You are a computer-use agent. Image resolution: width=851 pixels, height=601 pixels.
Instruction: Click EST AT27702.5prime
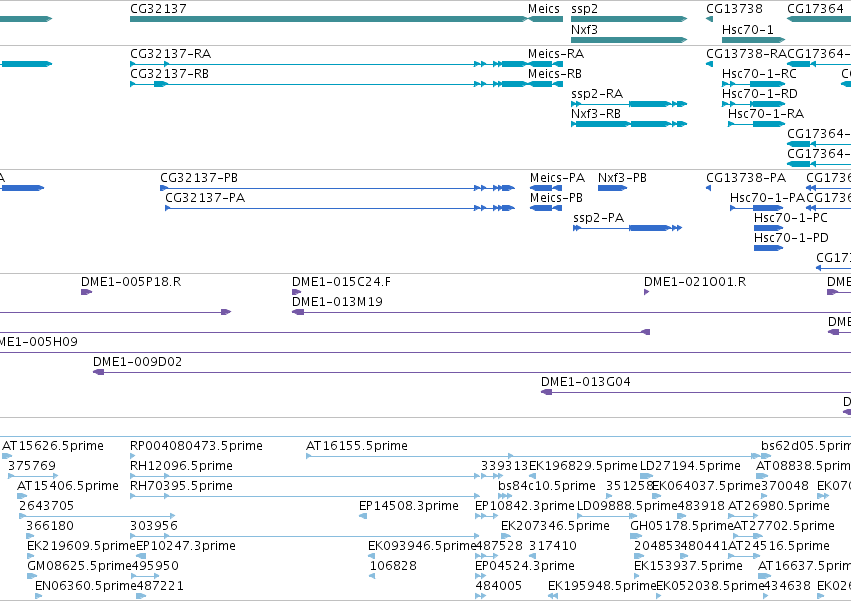pyautogui.click(x=748, y=536)
